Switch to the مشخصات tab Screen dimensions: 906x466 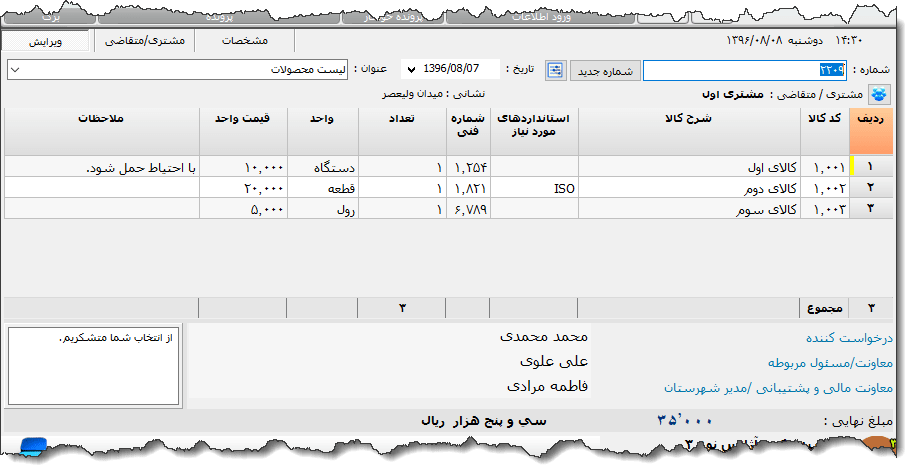point(245,41)
